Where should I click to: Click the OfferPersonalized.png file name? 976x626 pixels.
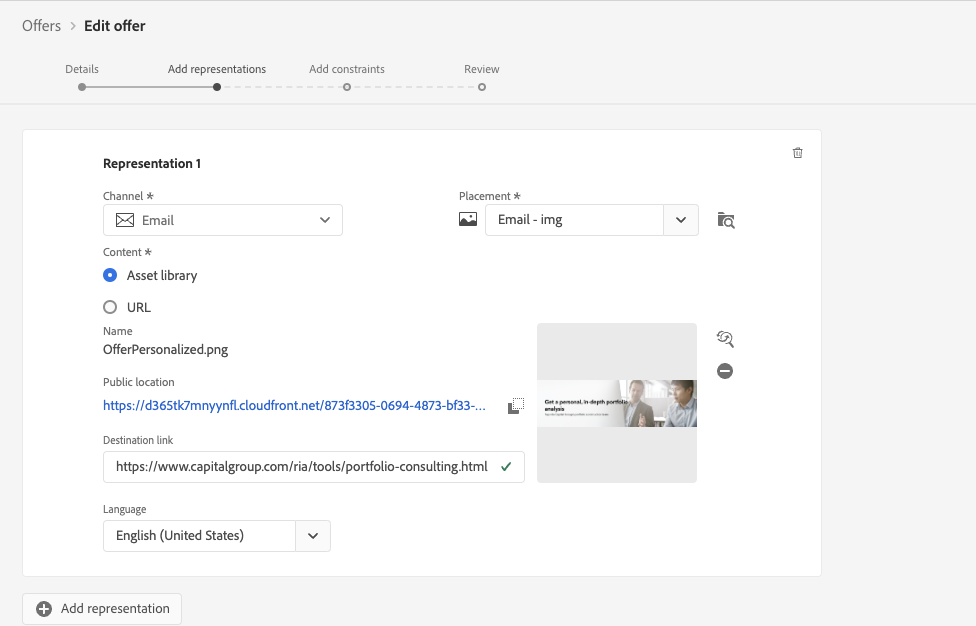[166, 350]
